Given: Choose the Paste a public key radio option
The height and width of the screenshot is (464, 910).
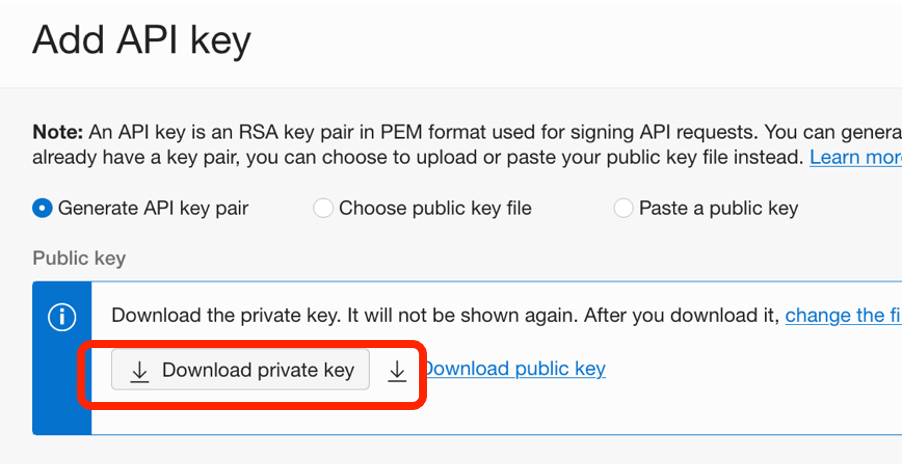Looking at the screenshot, I should coord(623,208).
